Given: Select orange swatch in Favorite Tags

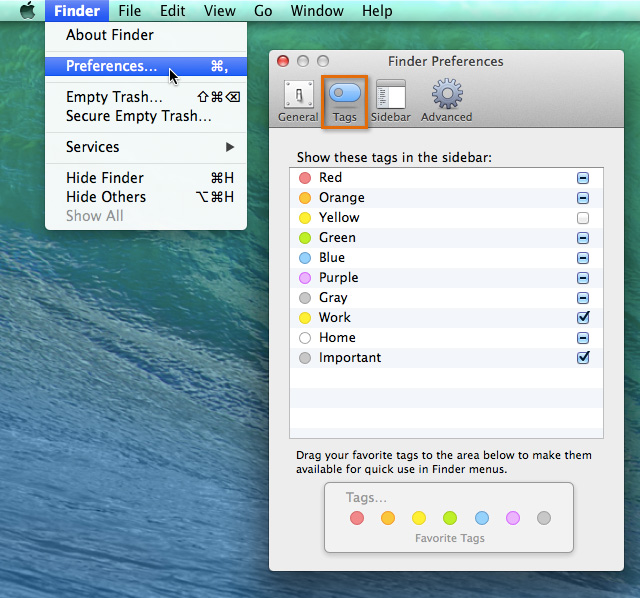Looking at the screenshot, I should tap(388, 518).
